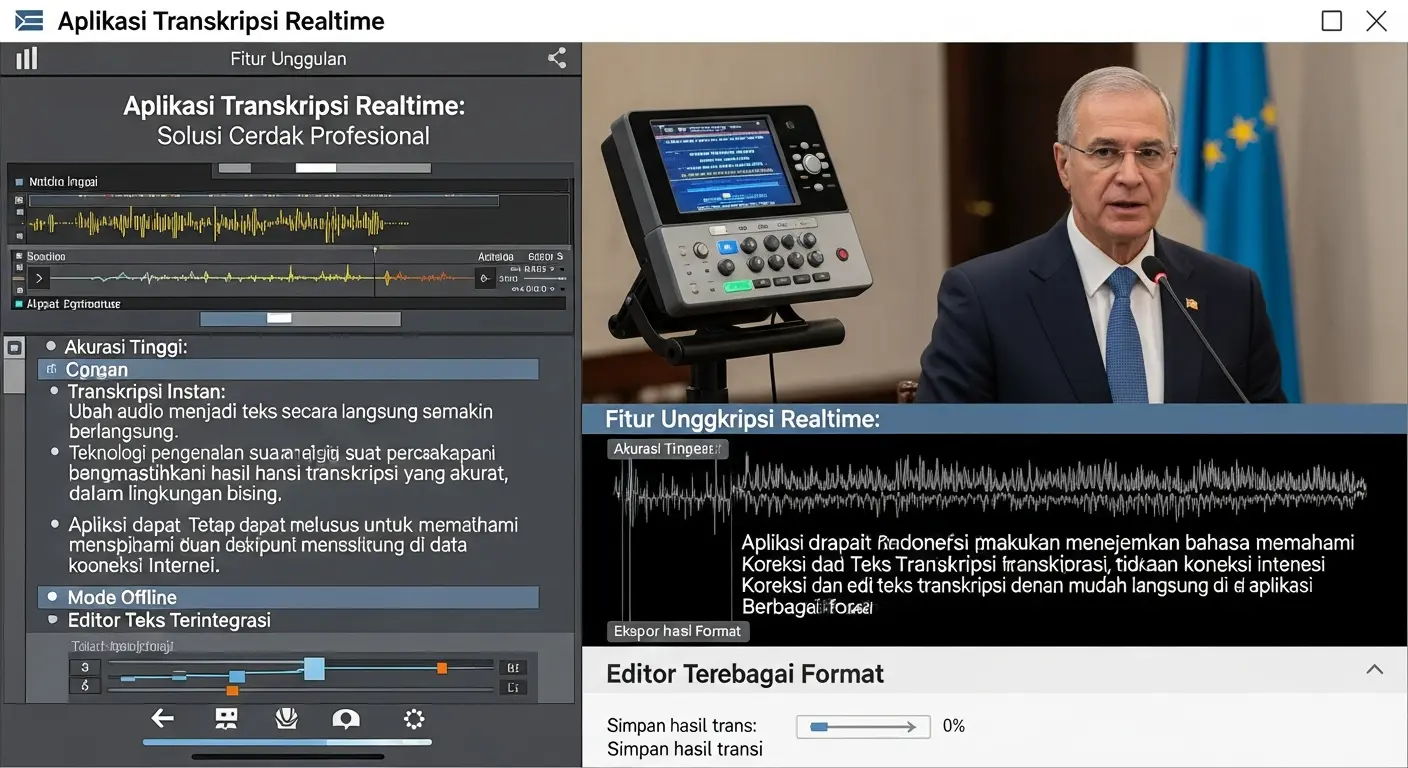Click the vertical scrollbar thumb left of feature list

pos(14,376)
